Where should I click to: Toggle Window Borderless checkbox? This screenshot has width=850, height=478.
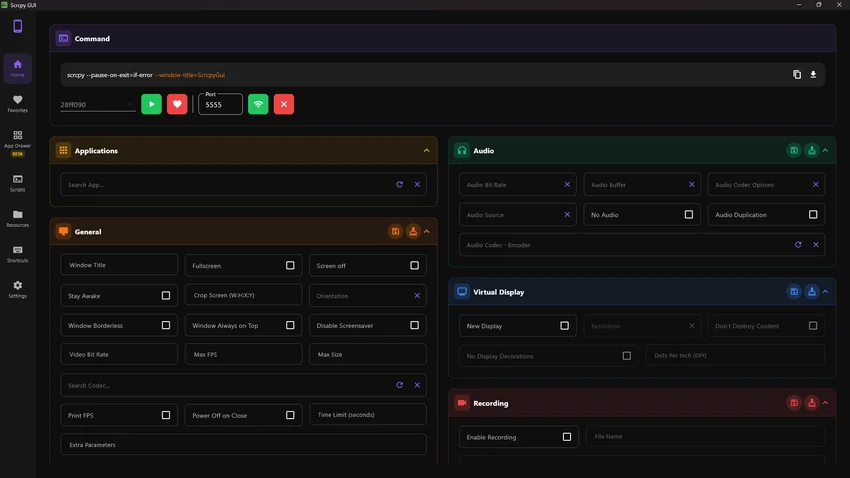(x=166, y=325)
